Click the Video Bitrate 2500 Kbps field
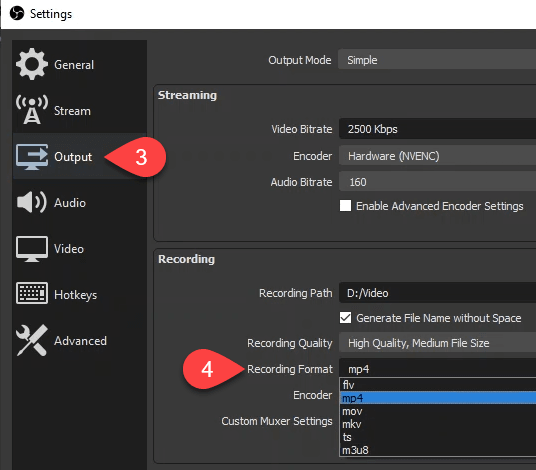This screenshot has width=536, height=470. click(x=437, y=129)
